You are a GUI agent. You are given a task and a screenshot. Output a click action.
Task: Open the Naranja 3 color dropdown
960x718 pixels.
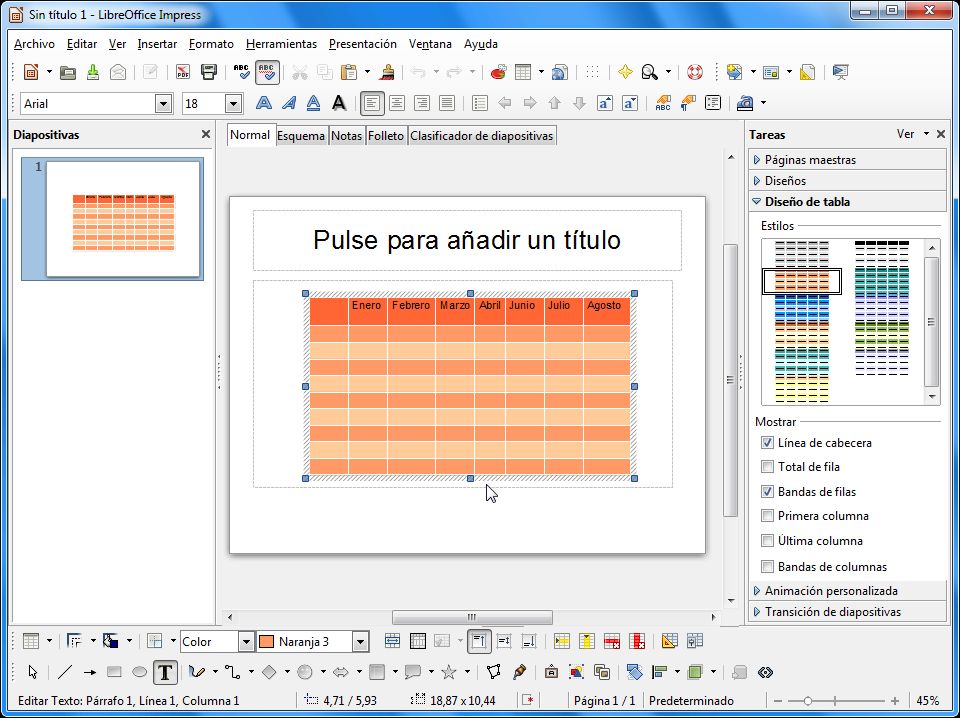pyautogui.click(x=361, y=640)
